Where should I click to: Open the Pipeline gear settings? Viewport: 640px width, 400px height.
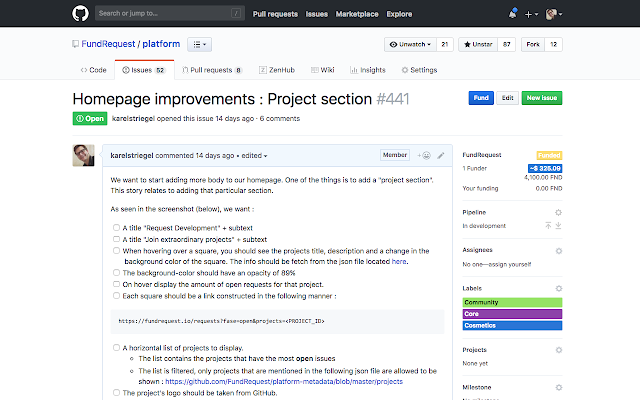click(560, 213)
